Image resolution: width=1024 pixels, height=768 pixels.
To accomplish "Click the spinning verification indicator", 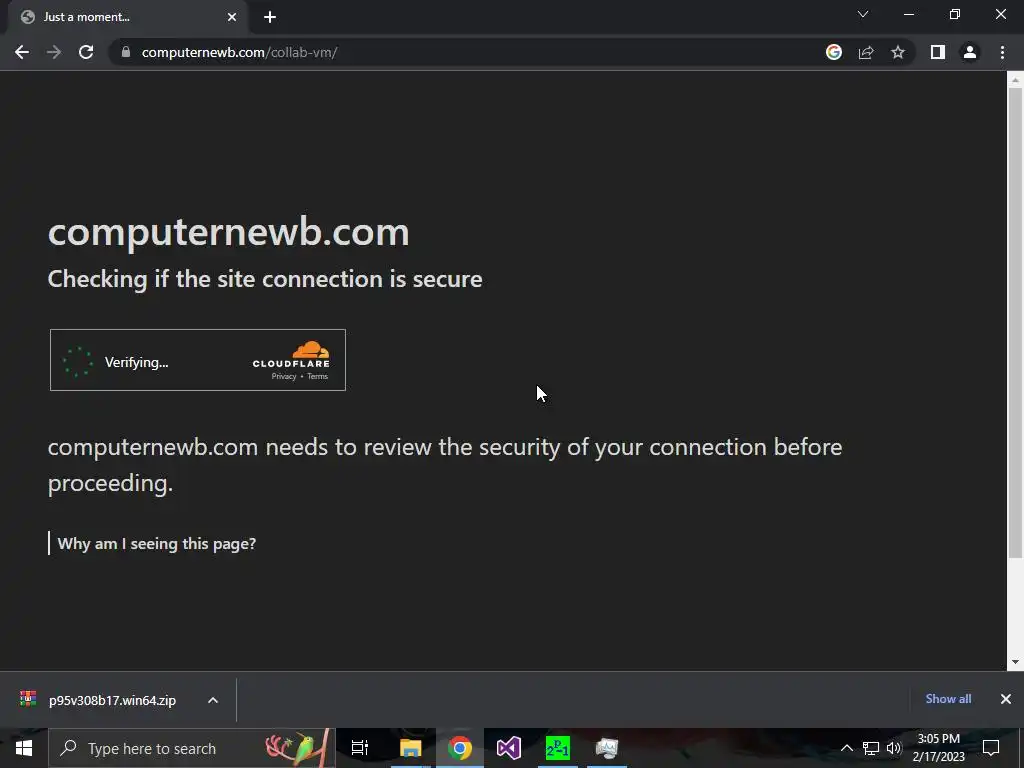I will point(78,362).
